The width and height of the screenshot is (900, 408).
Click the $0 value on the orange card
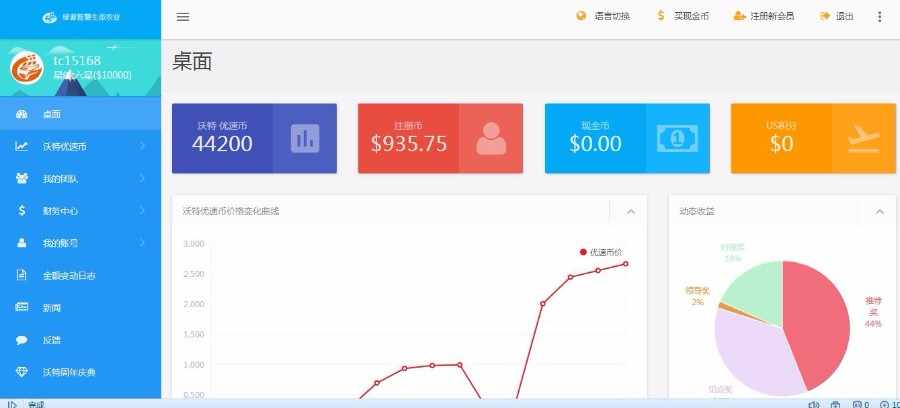[x=781, y=143]
